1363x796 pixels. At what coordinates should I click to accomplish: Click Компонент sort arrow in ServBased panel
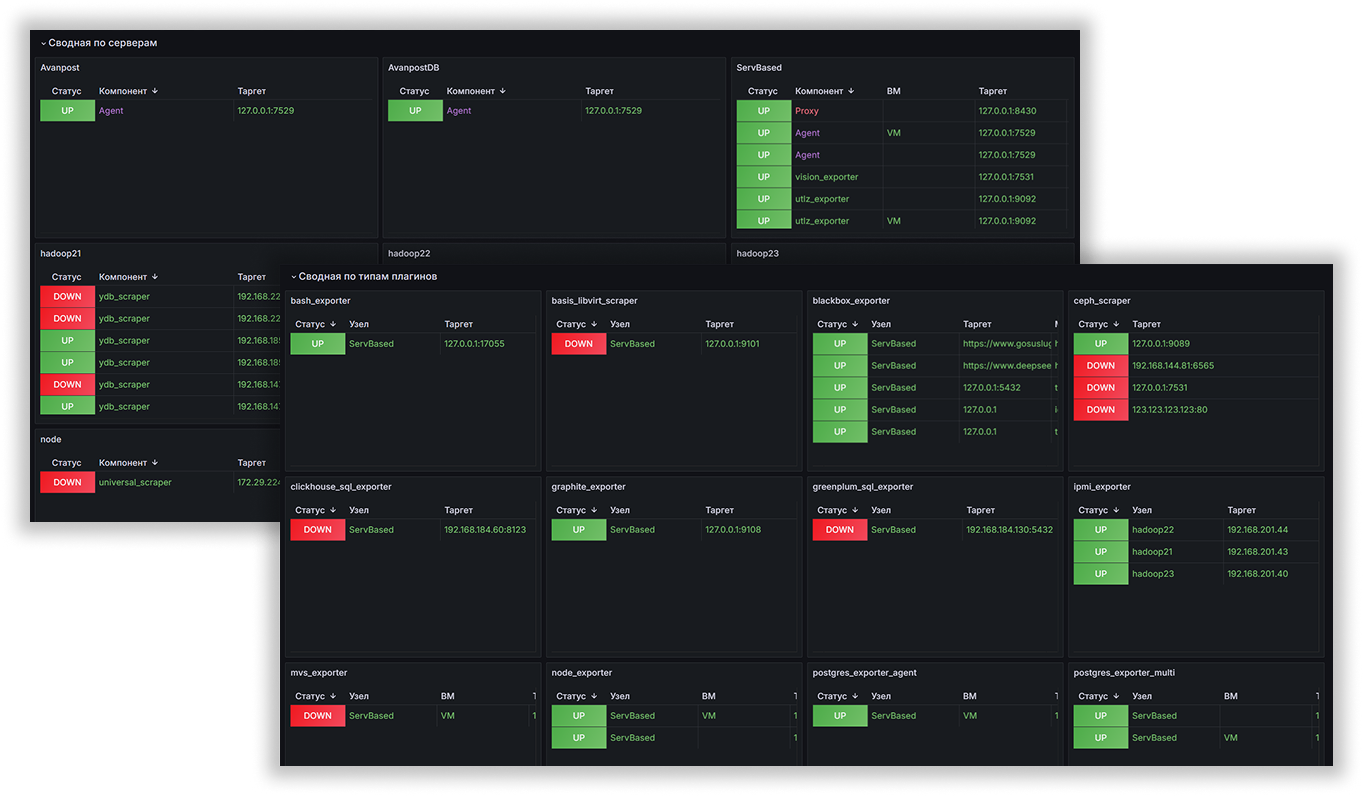tap(851, 91)
